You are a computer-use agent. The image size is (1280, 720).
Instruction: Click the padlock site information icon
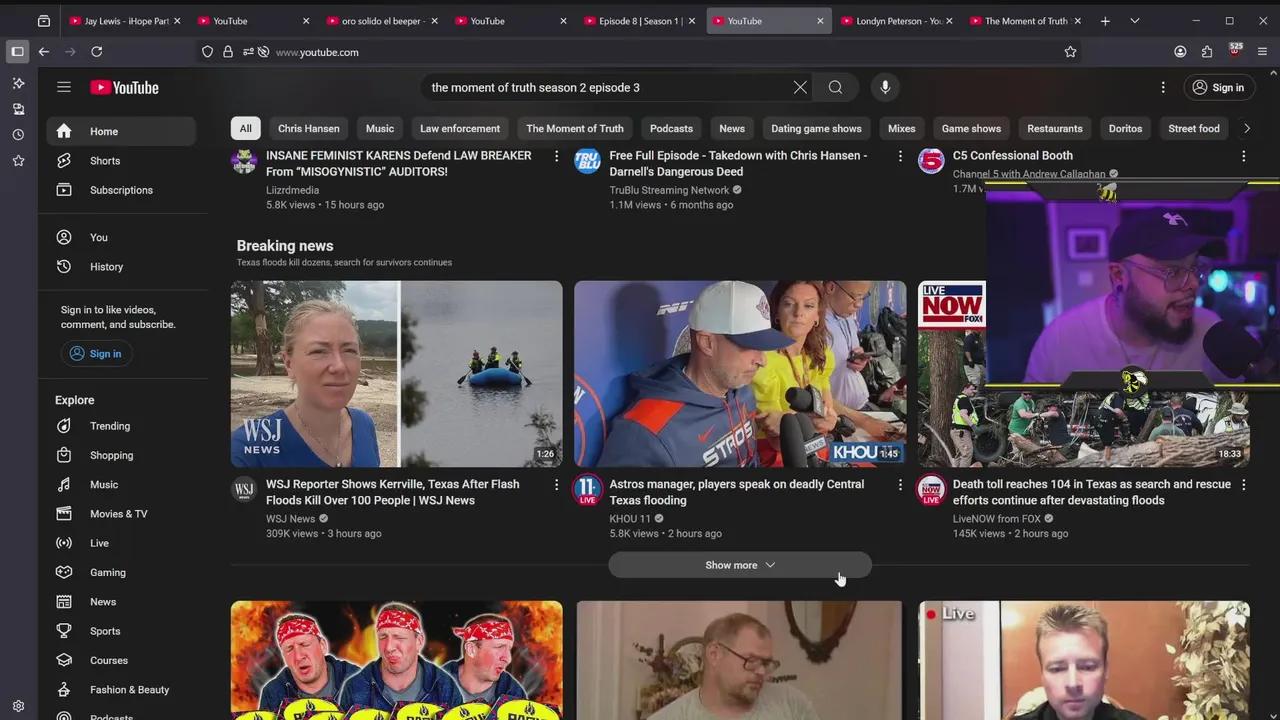pos(228,52)
